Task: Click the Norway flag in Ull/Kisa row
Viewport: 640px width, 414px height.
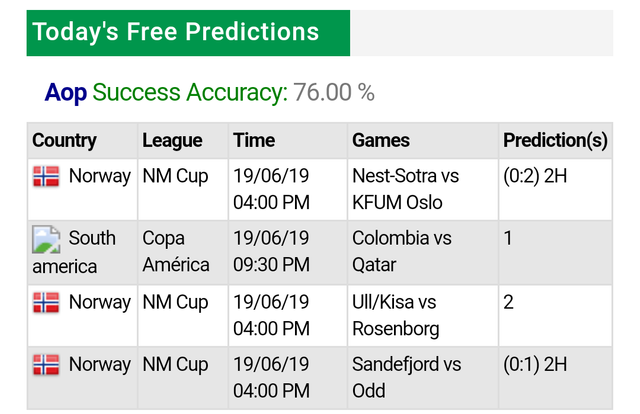Action: tap(46, 302)
